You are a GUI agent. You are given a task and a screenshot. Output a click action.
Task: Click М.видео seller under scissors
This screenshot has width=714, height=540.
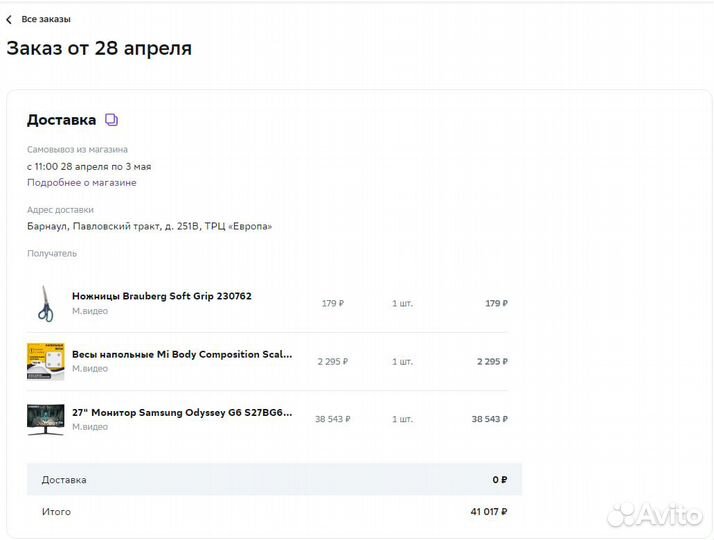[x=90, y=311]
